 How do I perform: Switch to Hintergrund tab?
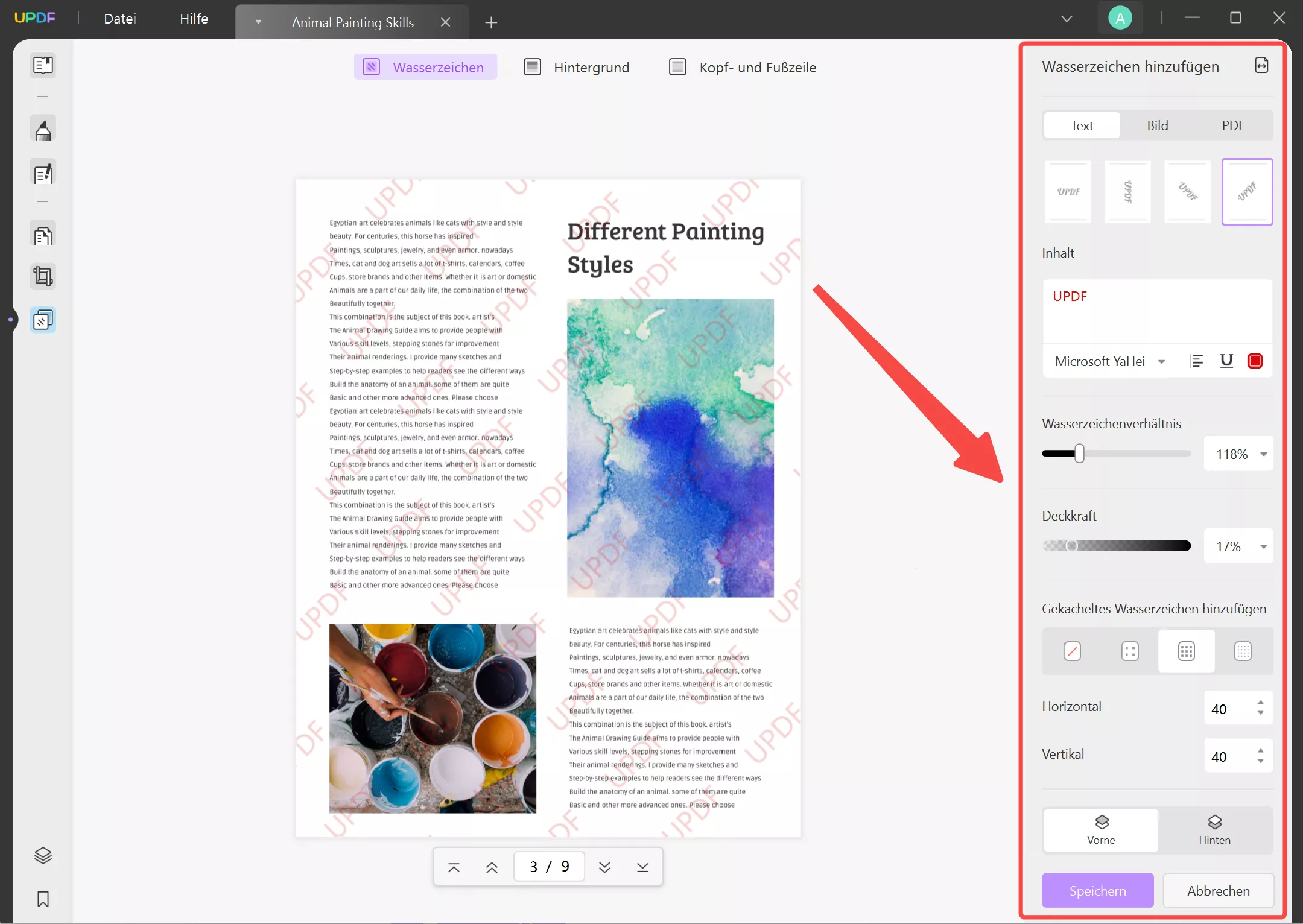[x=590, y=67]
